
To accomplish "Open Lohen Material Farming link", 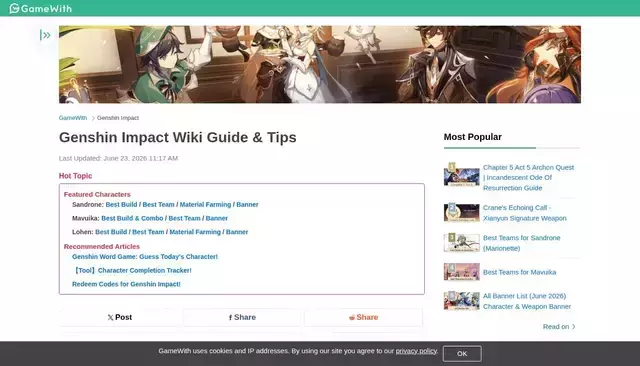I will pos(195,232).
